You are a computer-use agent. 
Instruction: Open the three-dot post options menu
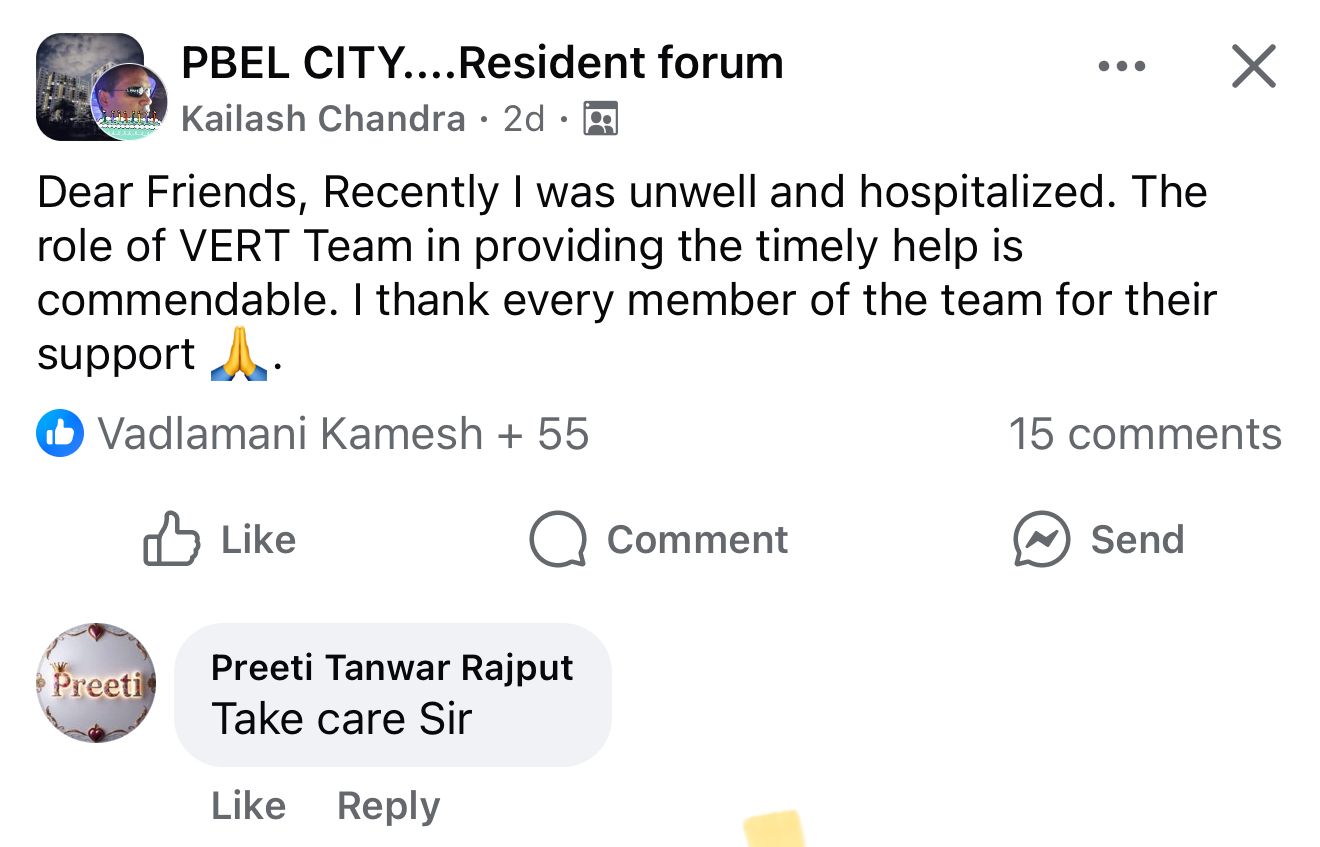point(1120,67)
